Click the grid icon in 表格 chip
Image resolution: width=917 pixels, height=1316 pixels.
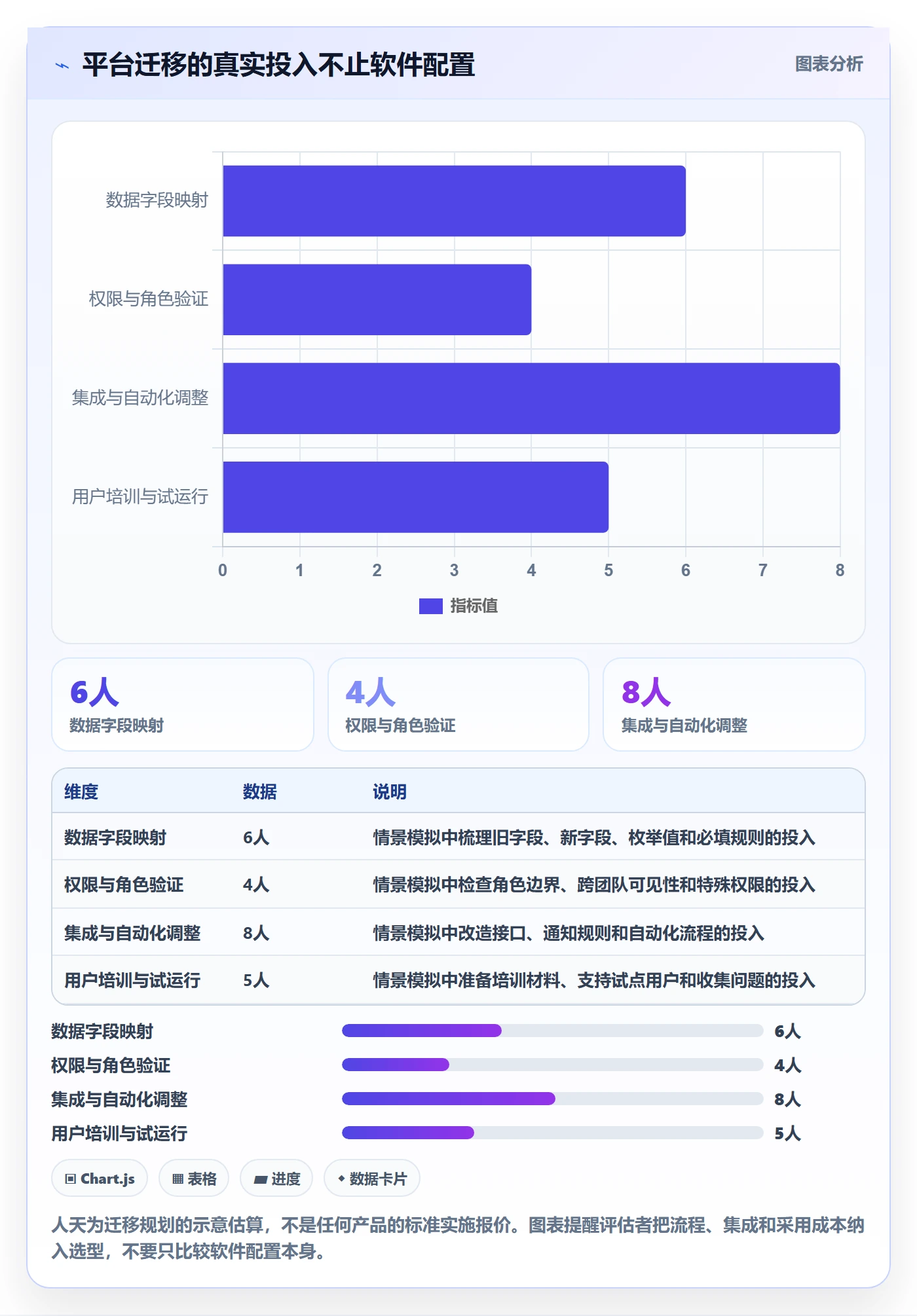pos(178,1179)
